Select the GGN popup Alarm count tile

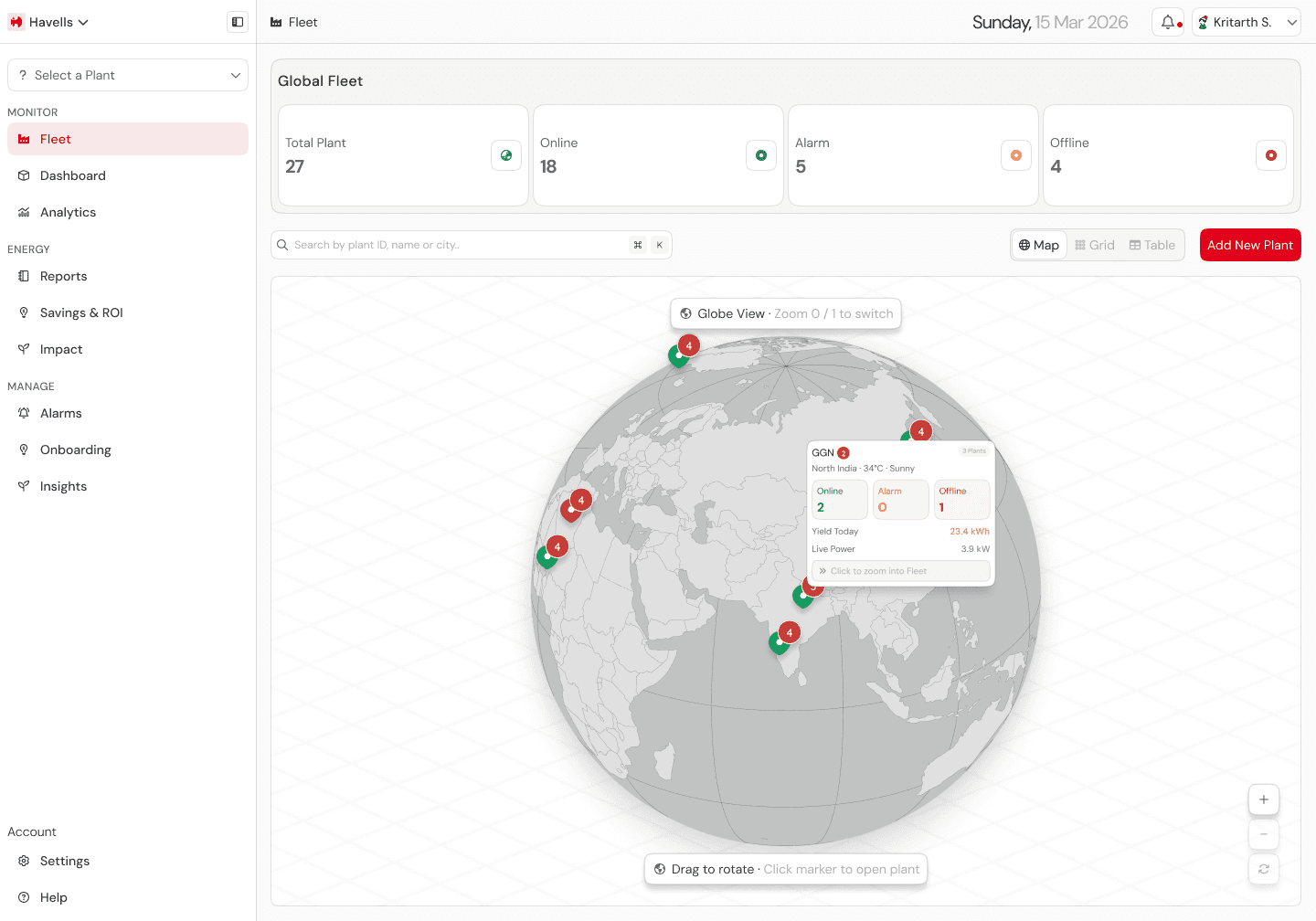click(901, 500)
